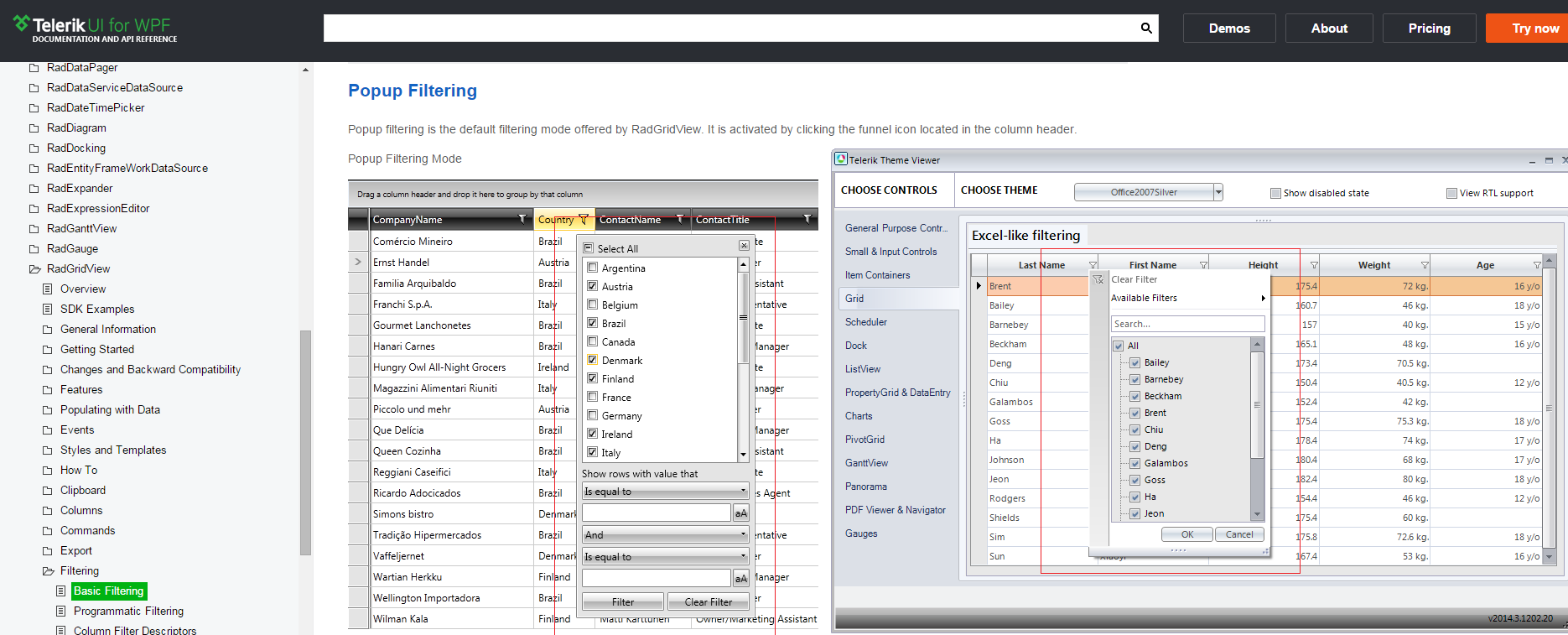
Task: Click the page icon beside Programmatic Filtering
Action: [x=61, y=612]
